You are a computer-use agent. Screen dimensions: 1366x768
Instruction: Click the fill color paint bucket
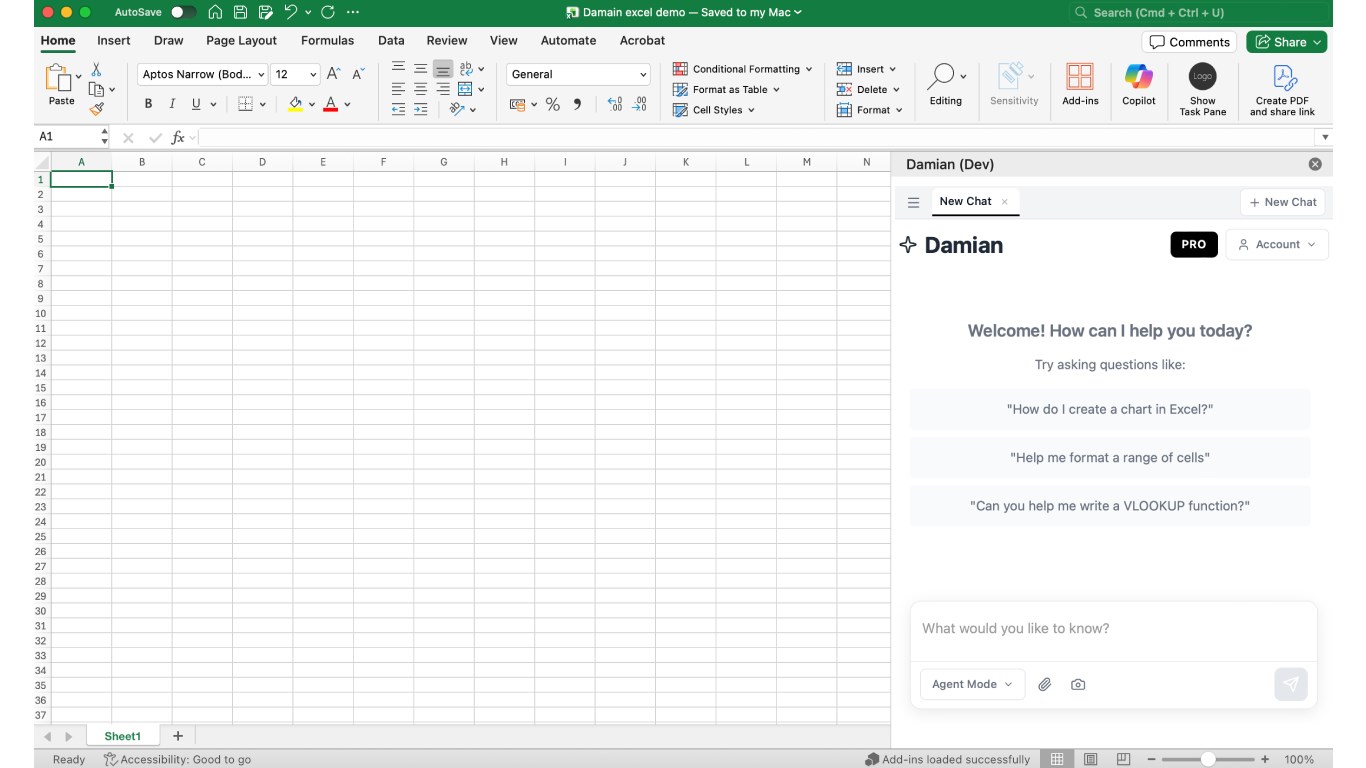coord(295,104)
